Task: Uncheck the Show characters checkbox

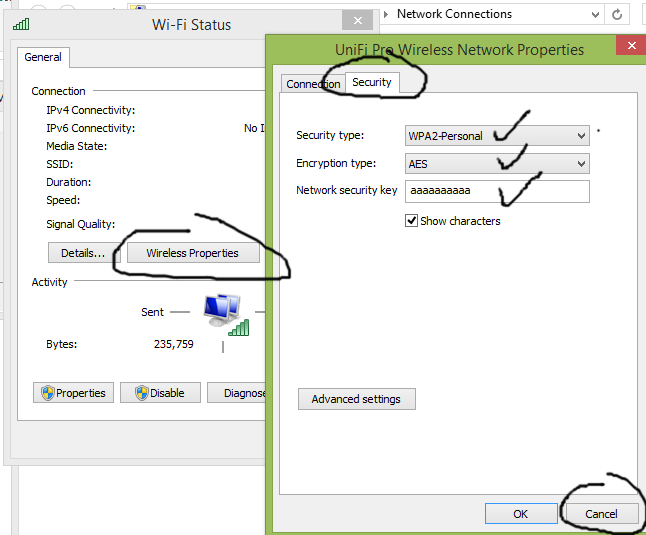Action: coord(412,221)
